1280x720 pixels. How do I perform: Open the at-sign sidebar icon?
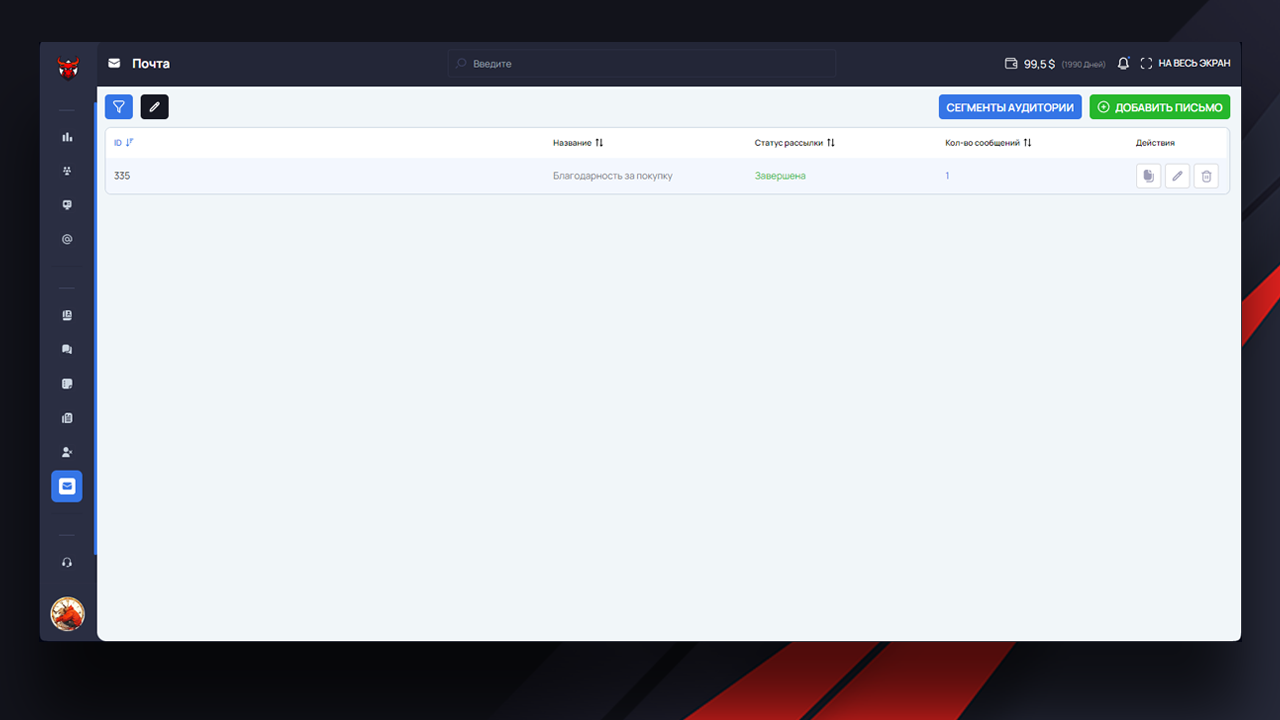[x=67, y=239]
